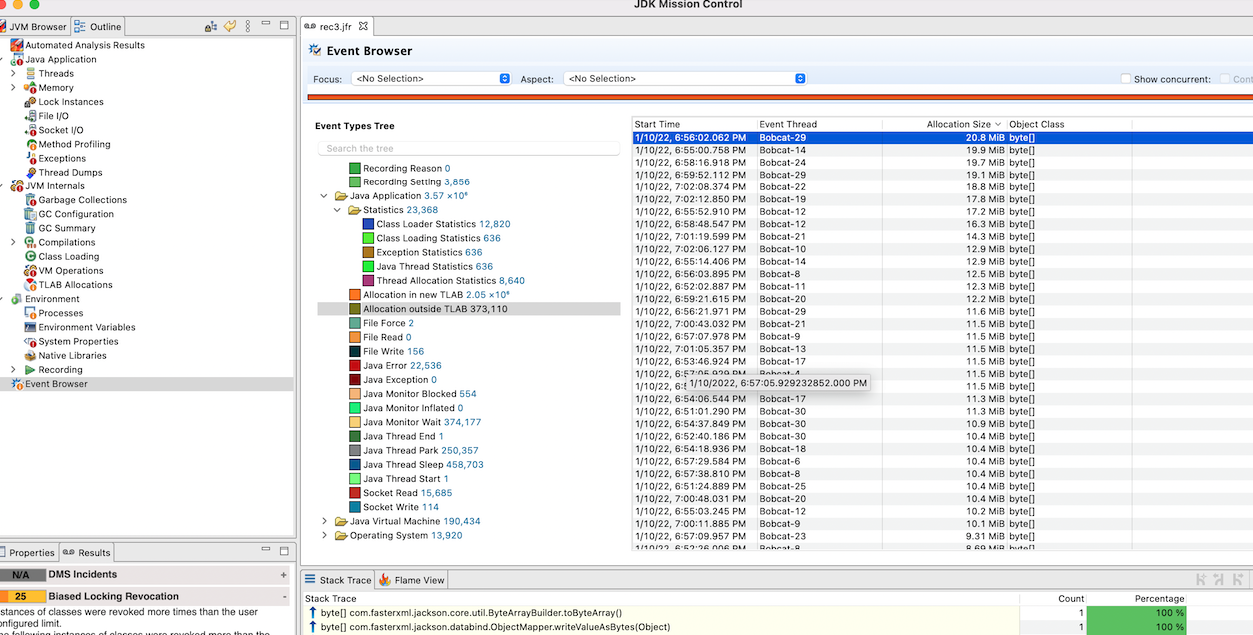Viewport: 1253px width, 635px height.
Task: Expand the Java Virtual Machine folder
Action: [x=324, y=521]
